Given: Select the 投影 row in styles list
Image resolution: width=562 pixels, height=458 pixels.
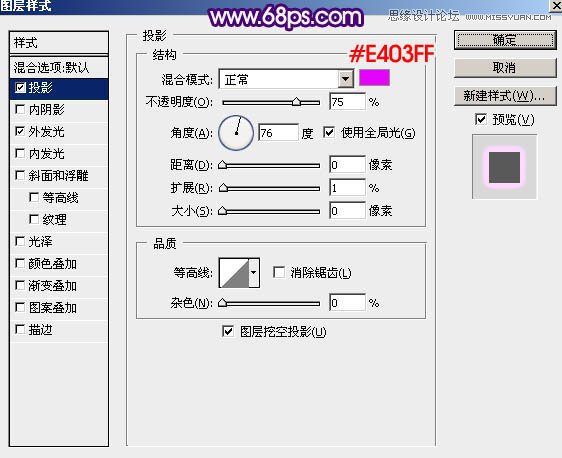Looking at the screenshot, I should 59,88.
